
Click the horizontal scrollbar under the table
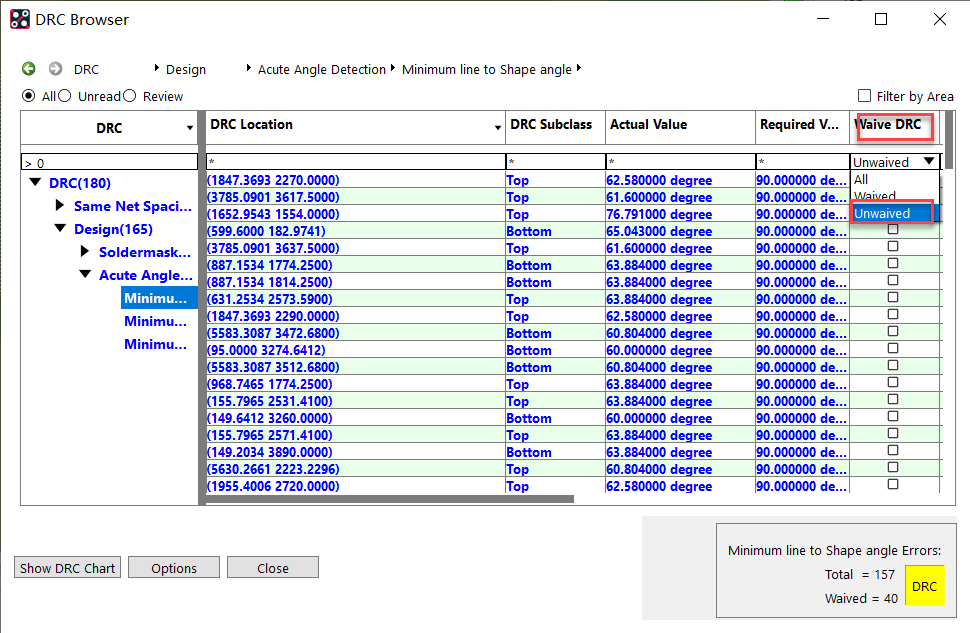click(390, 498)
